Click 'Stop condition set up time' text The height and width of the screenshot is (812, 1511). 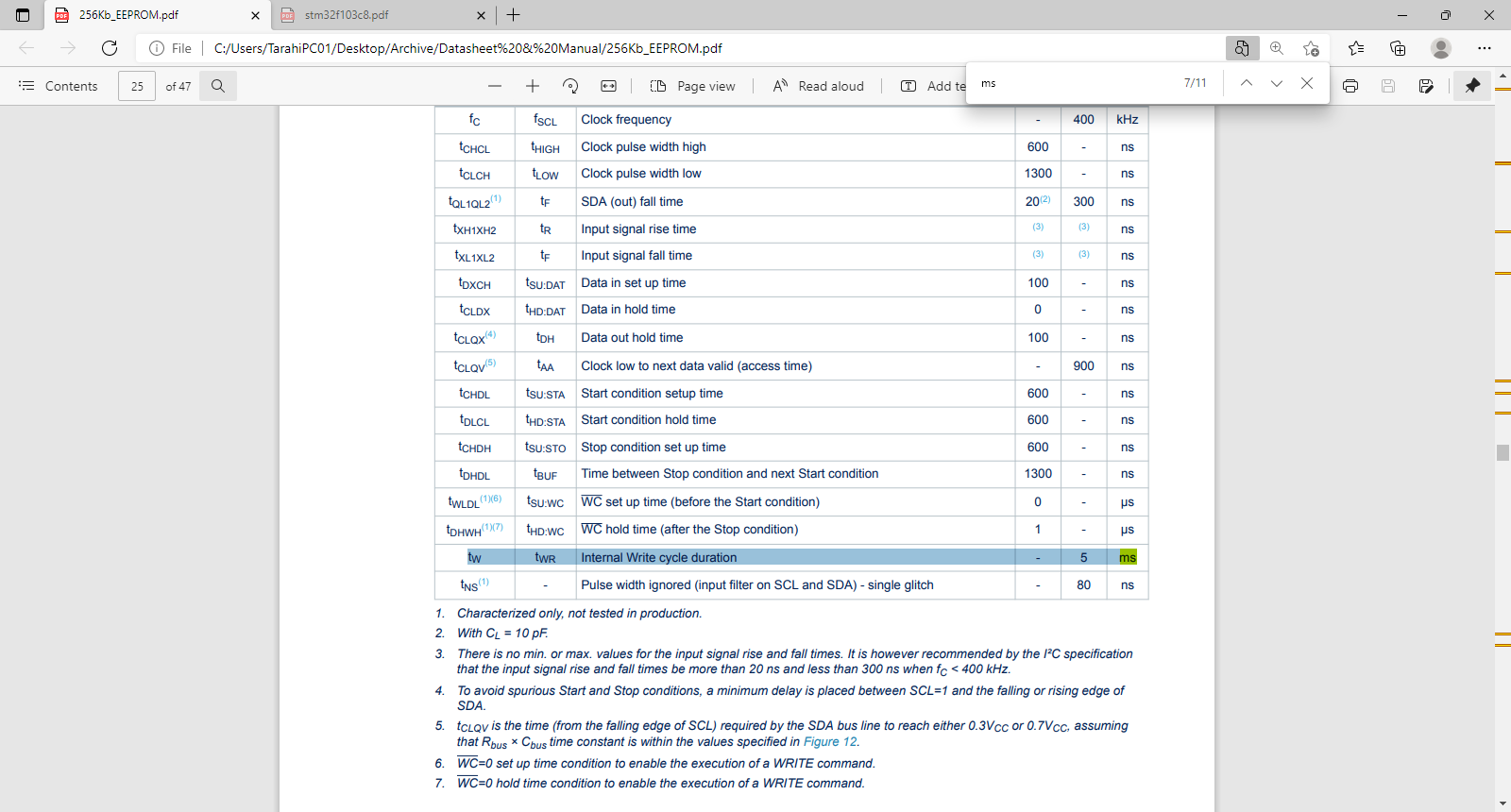[654, 448]
